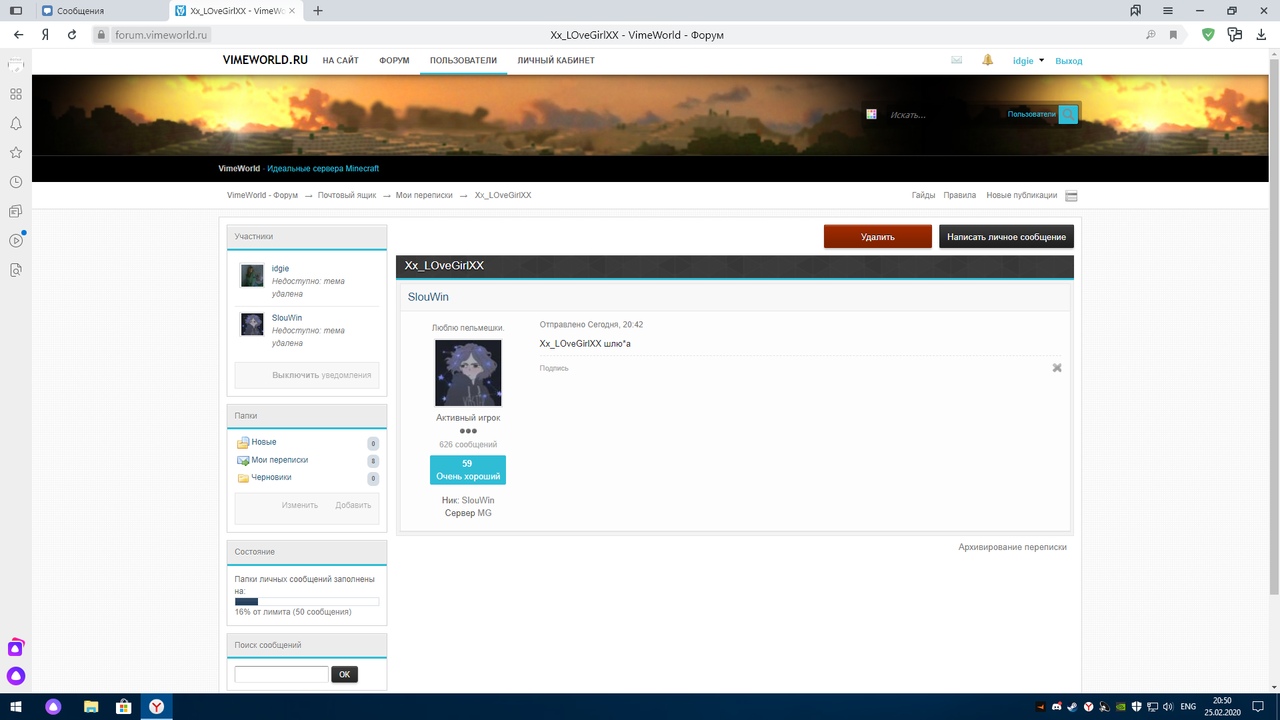Click the Добавить folder button
This screenshot has width=1280, height=720.
pos(353,506)
